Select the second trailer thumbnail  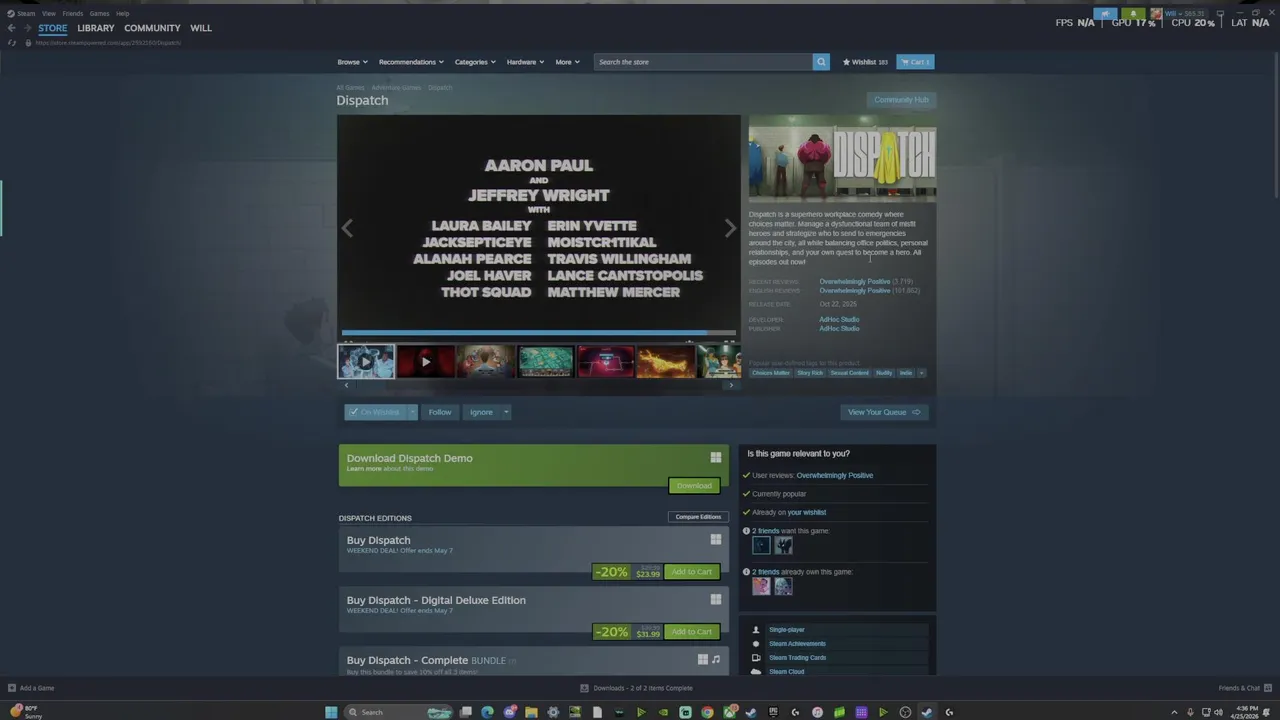425,361
